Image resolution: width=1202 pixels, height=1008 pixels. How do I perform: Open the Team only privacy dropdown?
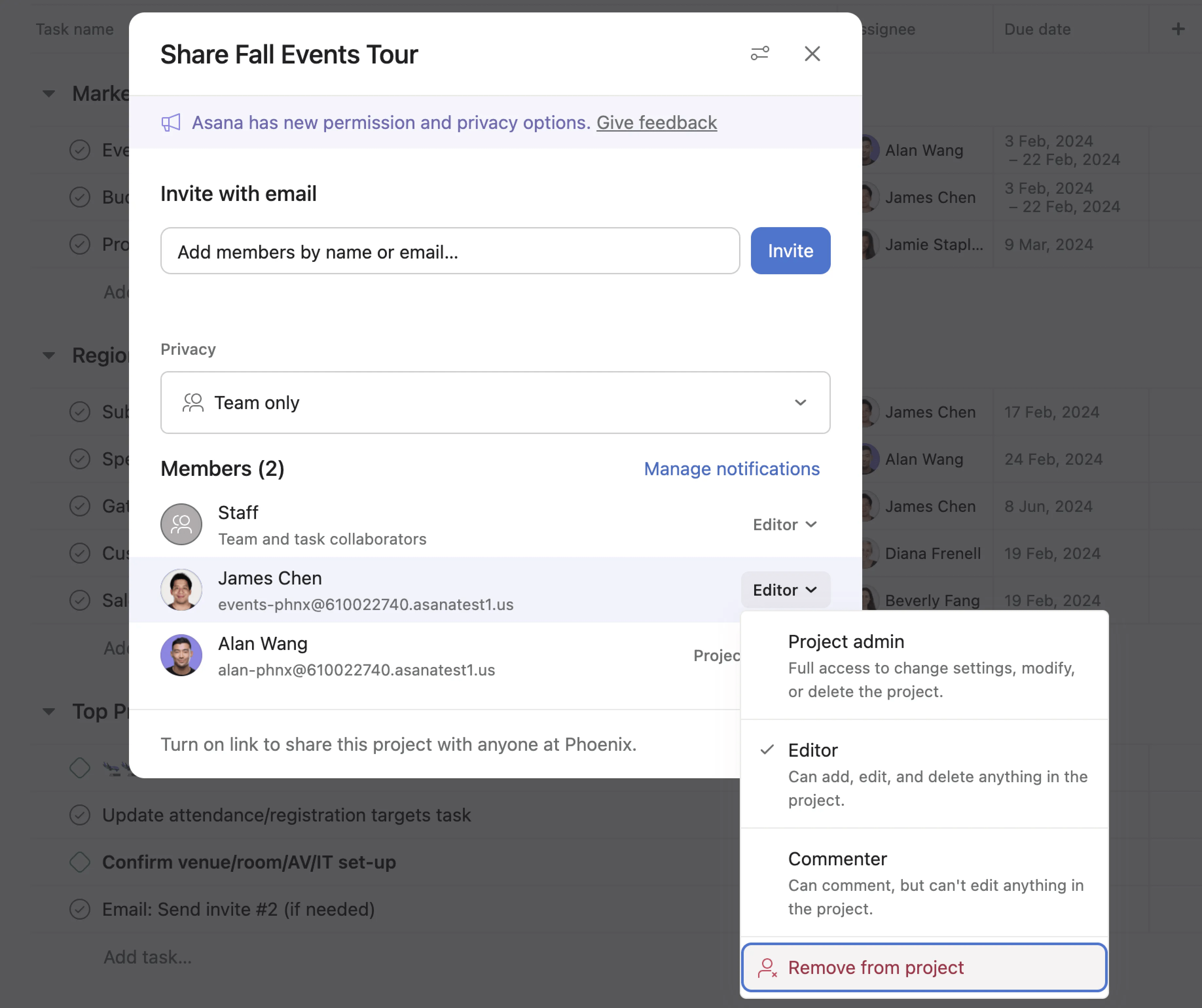pos(495,403)
